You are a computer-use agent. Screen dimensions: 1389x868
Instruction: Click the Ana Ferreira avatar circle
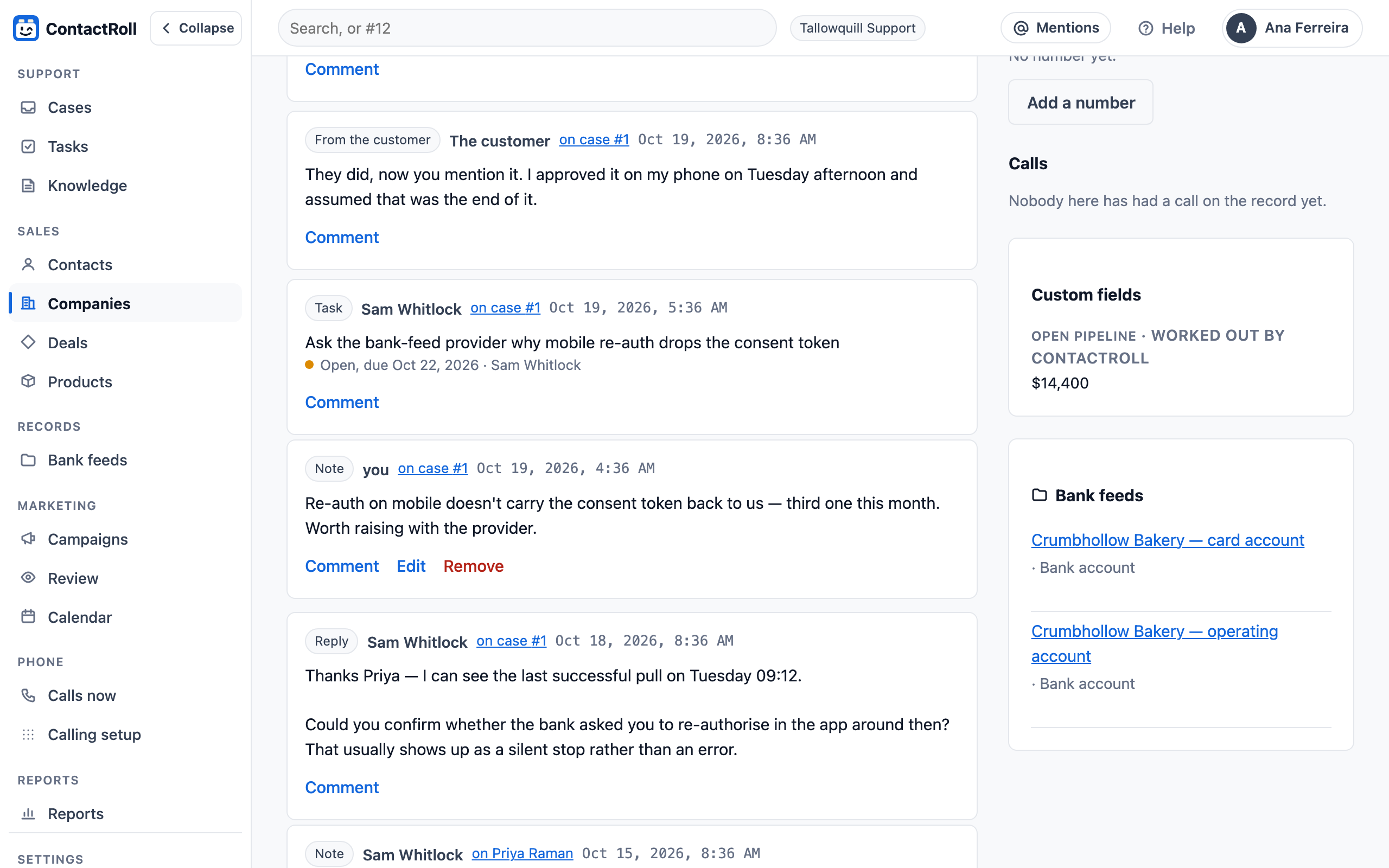(1241, 28)
